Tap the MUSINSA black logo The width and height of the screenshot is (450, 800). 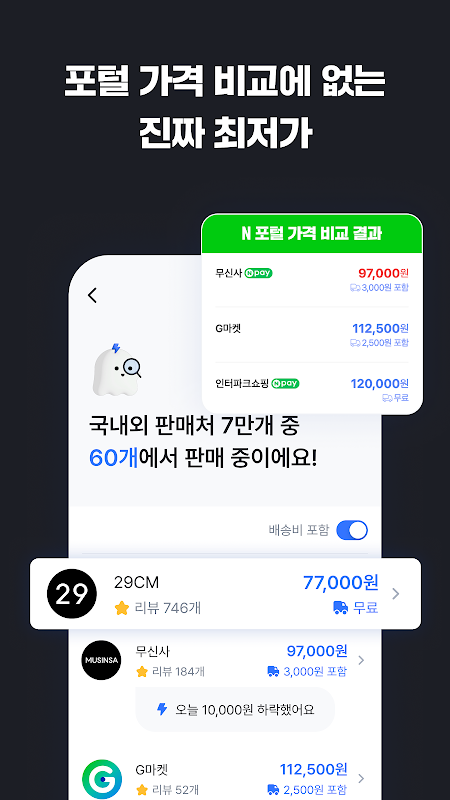point(102,660)
